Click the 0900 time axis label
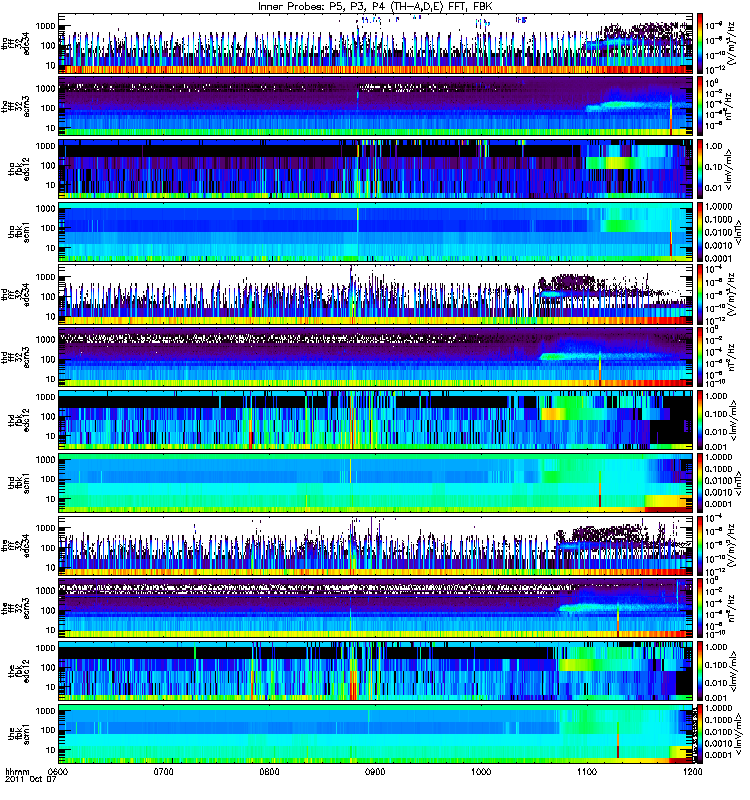 [x=375, y=771]
